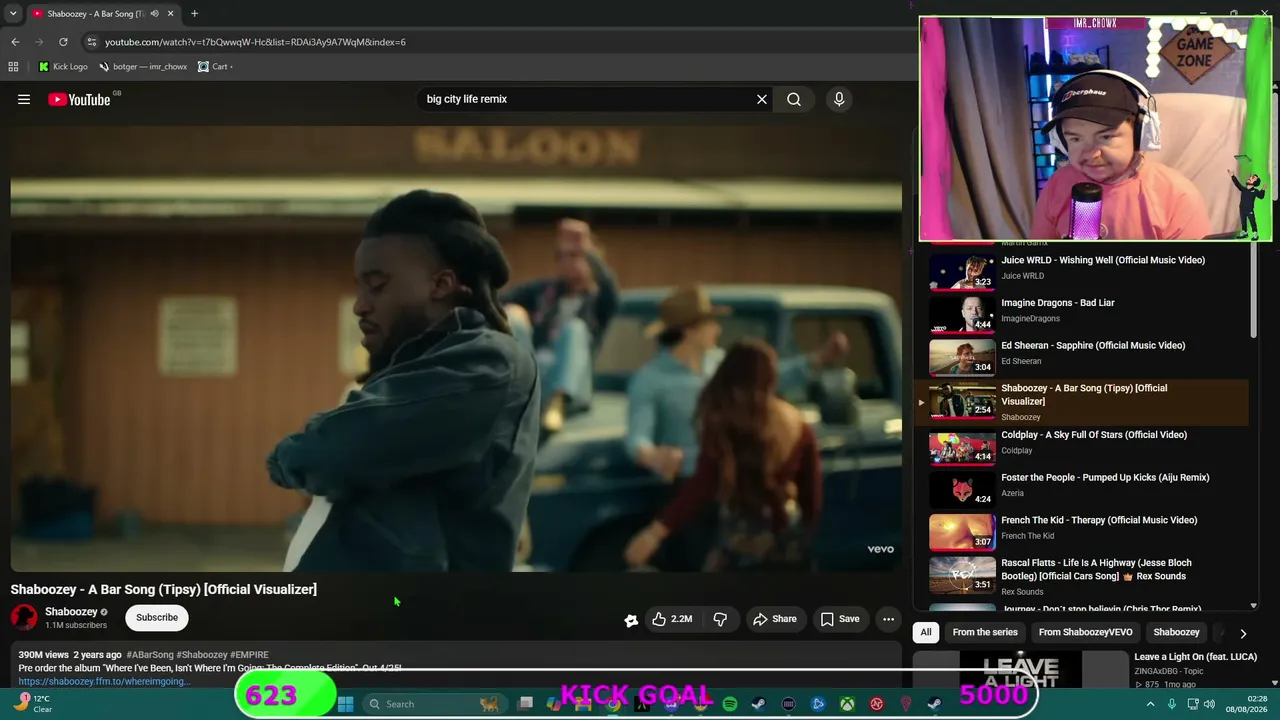Save the video to a playlist
The width and height of the screenshot is (1280, 720).
(x=840, y=619)
